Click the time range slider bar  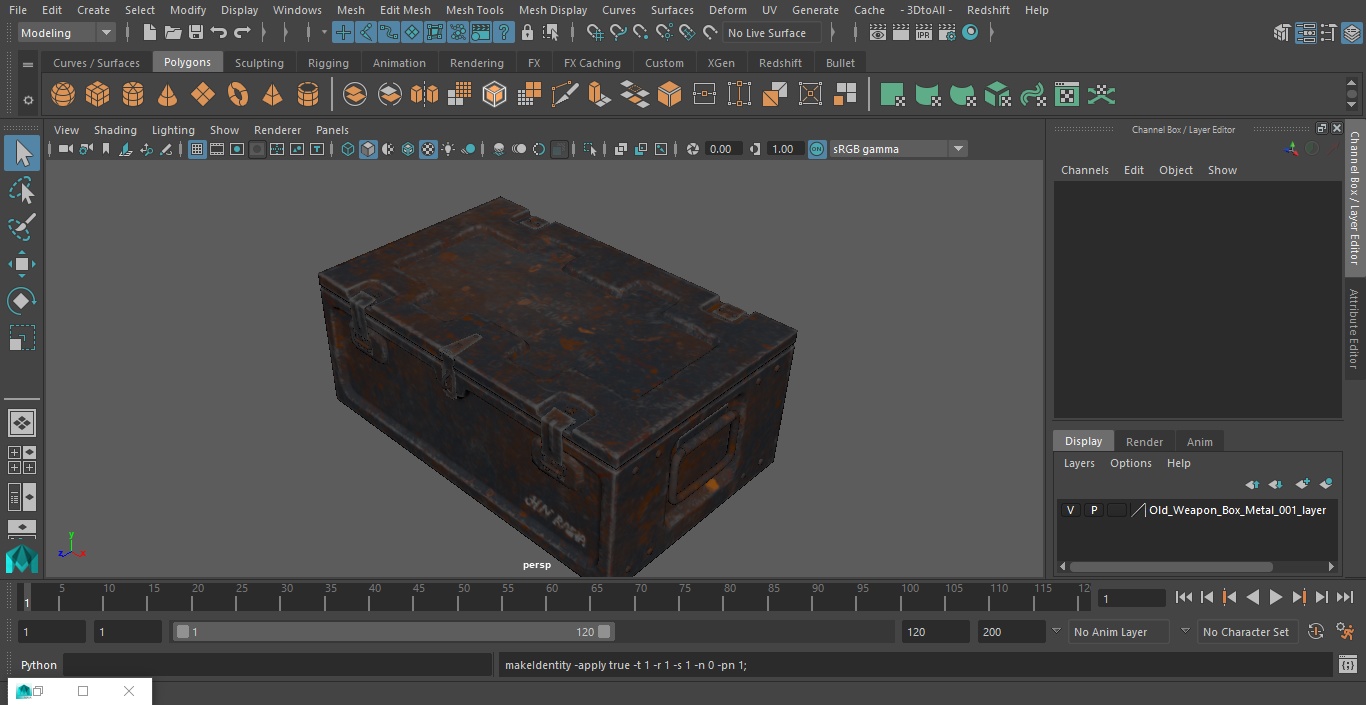coord(393,632)
